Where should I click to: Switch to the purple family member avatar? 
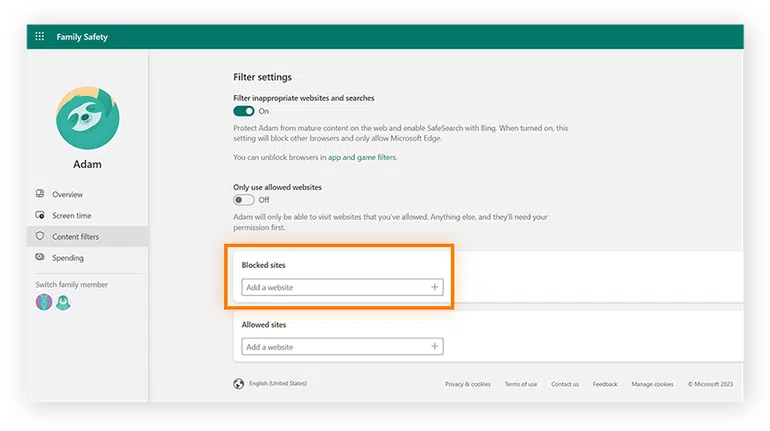43,302
